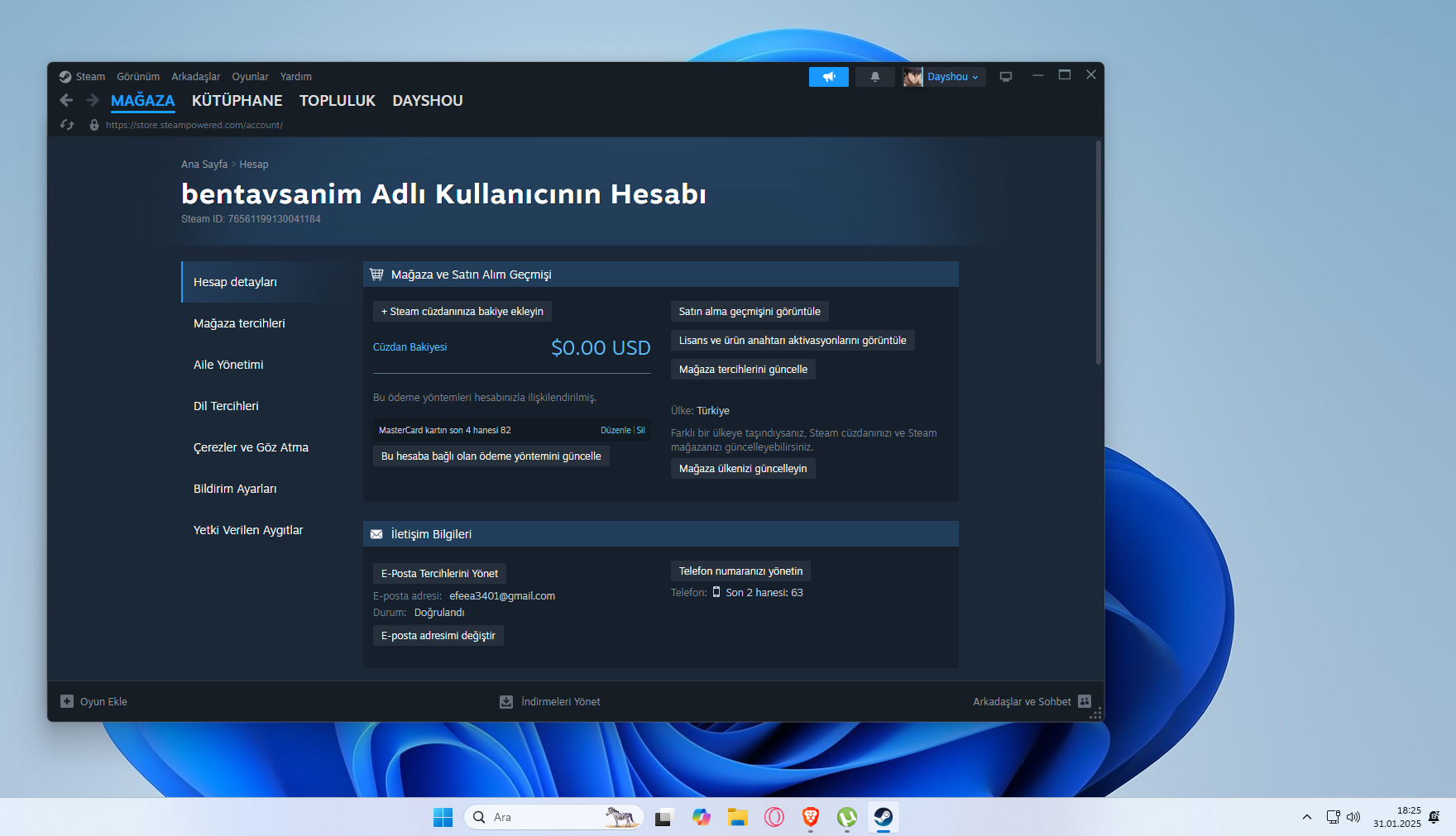Screen dimensions: 1456x836
Task: Switch to the KÜTÜPHANE tab
Action: click(x=237, y=101)
